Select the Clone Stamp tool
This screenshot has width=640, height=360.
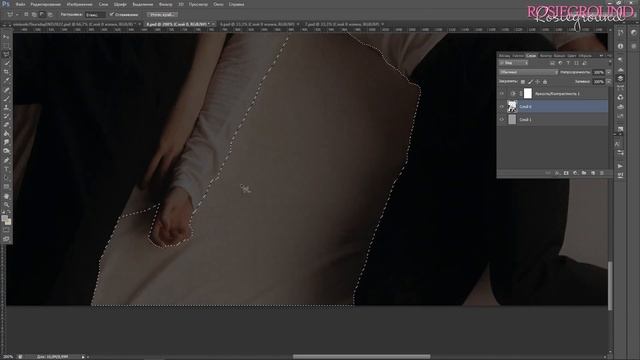point(6,107)
